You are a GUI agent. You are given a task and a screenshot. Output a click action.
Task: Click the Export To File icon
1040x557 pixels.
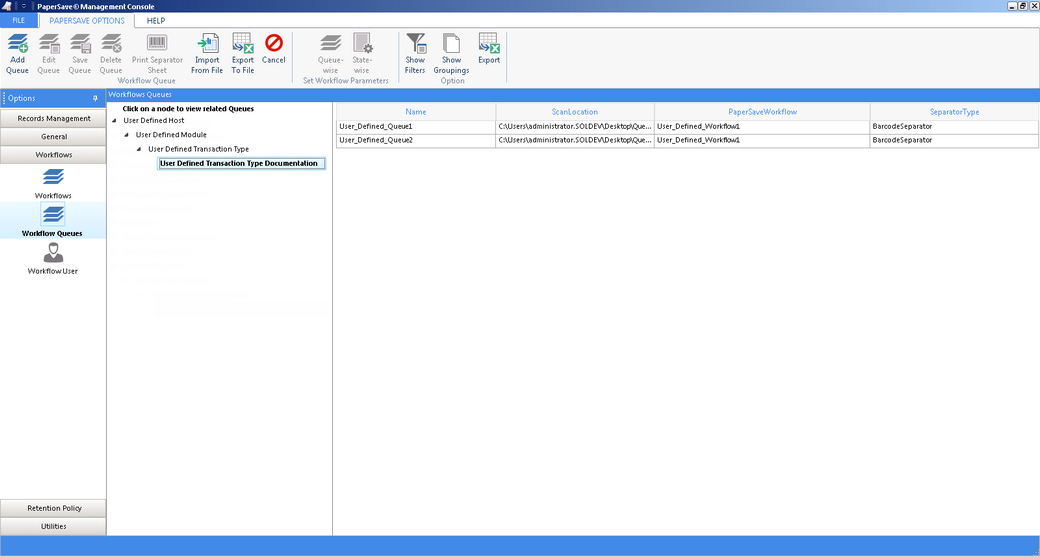[x=243, y=44]
